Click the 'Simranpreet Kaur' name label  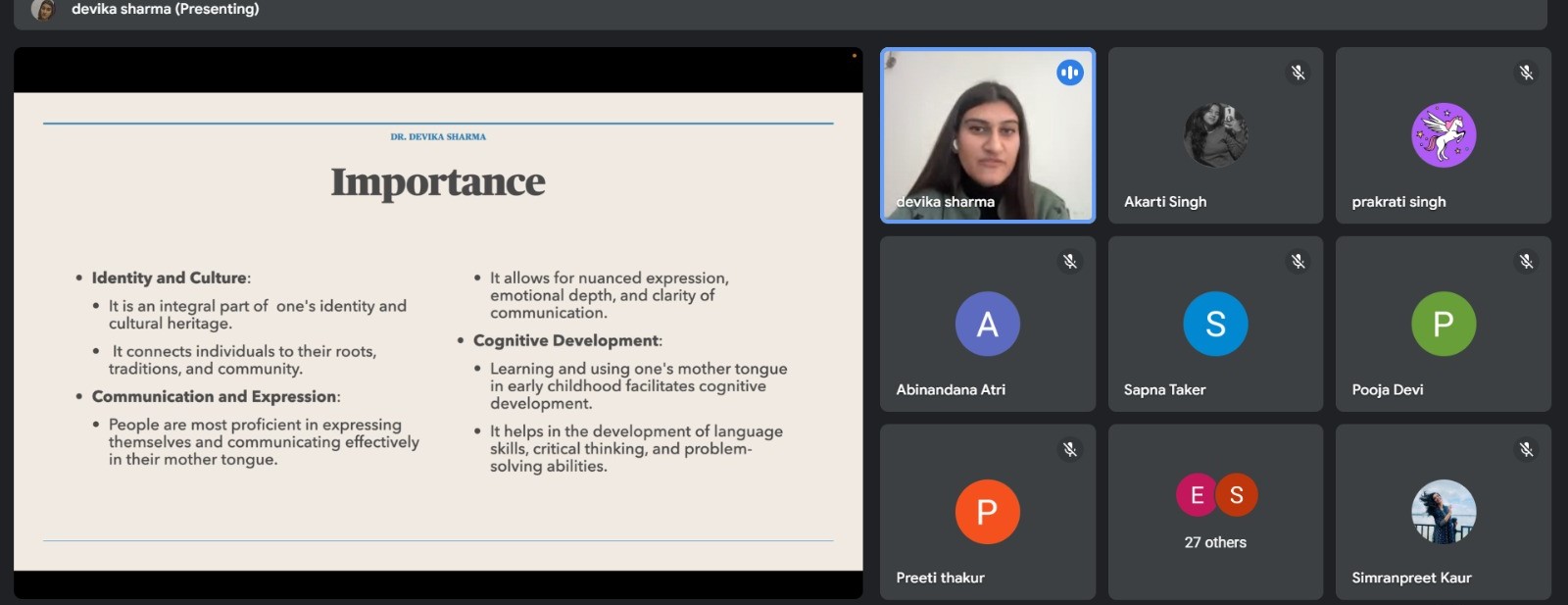click(x=1411, y=578)
